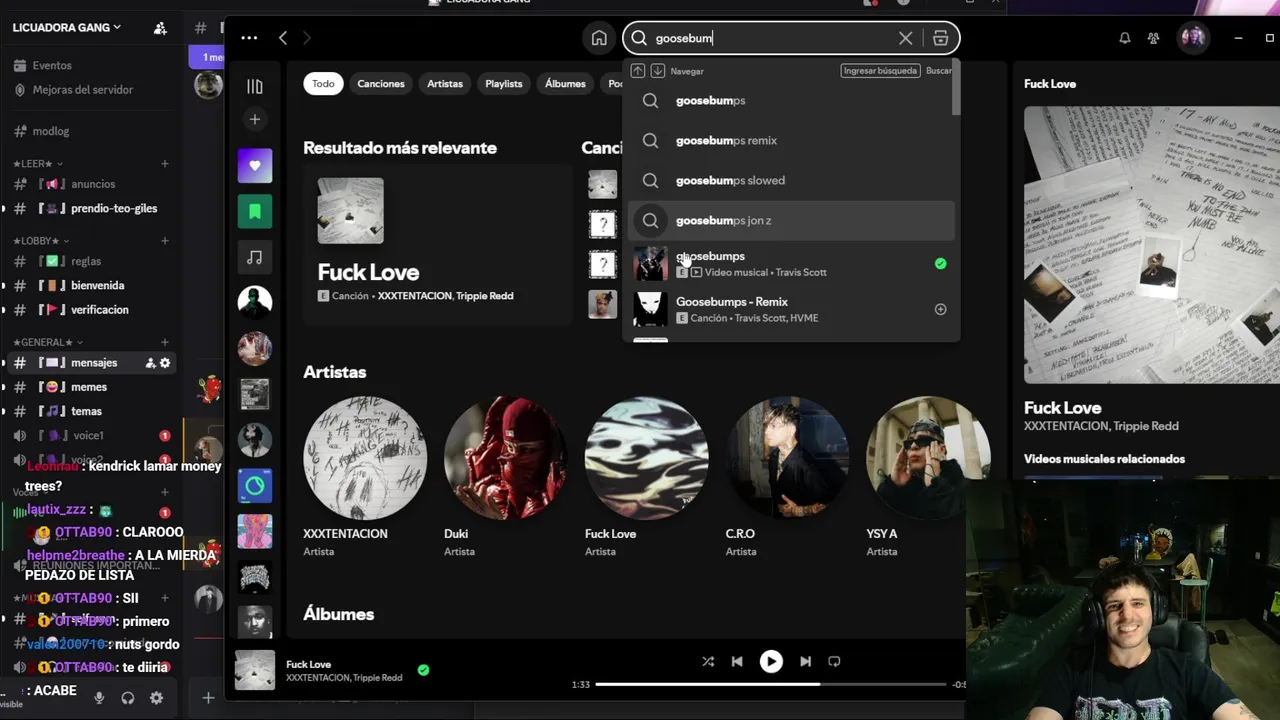
Task: Skip to next track
Action: click(805, 661)
